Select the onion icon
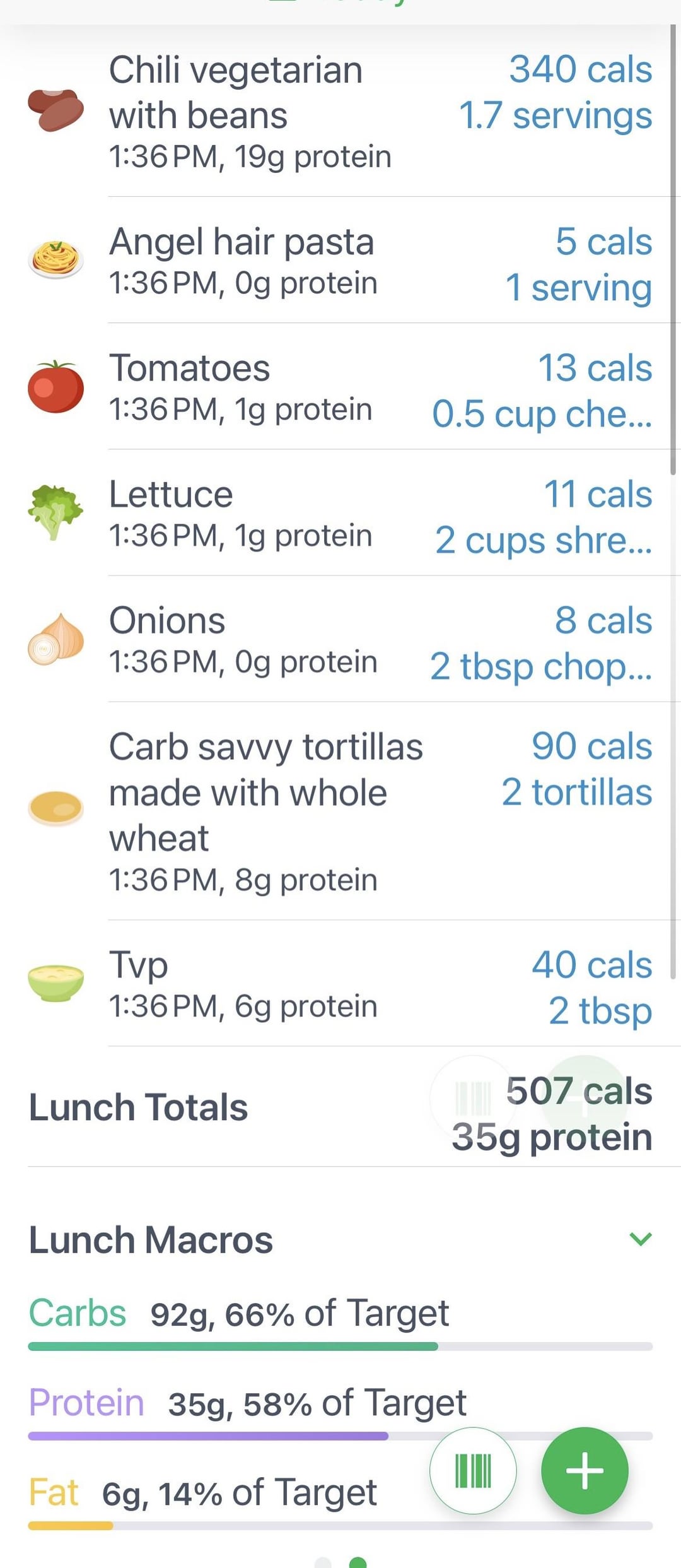The height and width of the screenshot is (1568, 681). click(x=55, y=639)
